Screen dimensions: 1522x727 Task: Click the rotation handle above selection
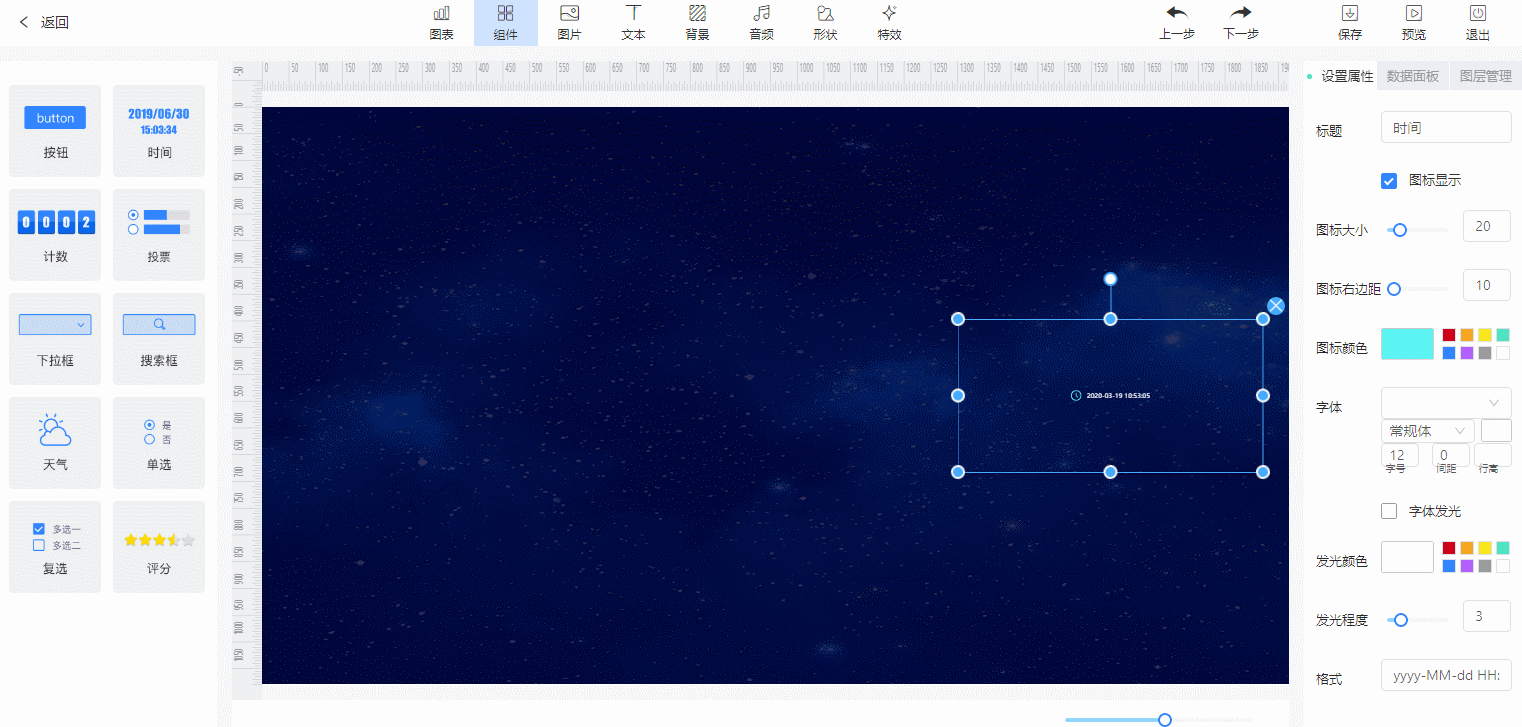[1110, 279]
